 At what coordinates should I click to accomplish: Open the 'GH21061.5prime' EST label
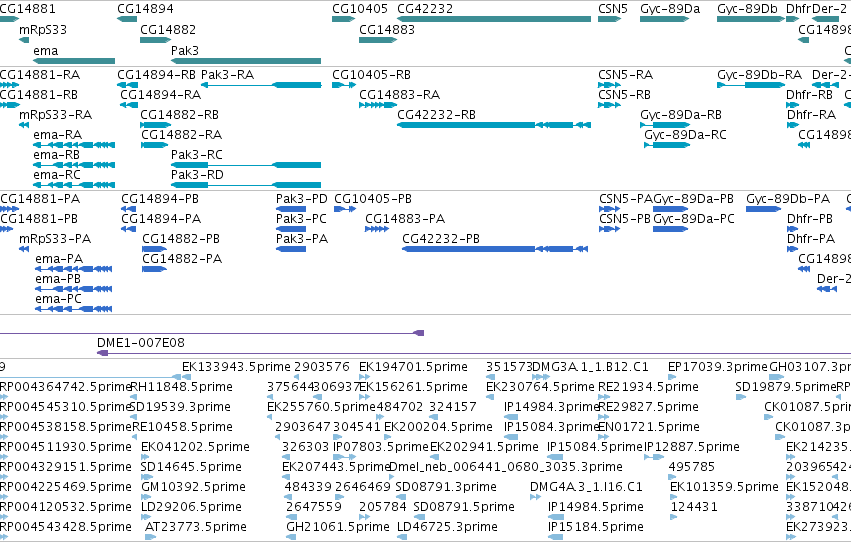coord(338,527)
